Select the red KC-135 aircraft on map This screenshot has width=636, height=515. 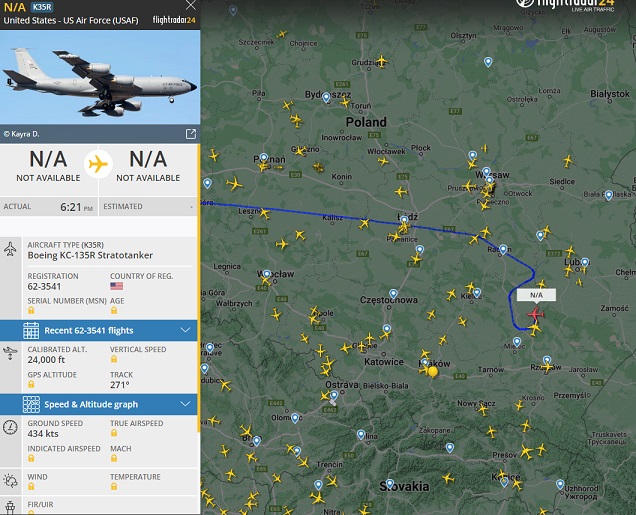point(535,314)
